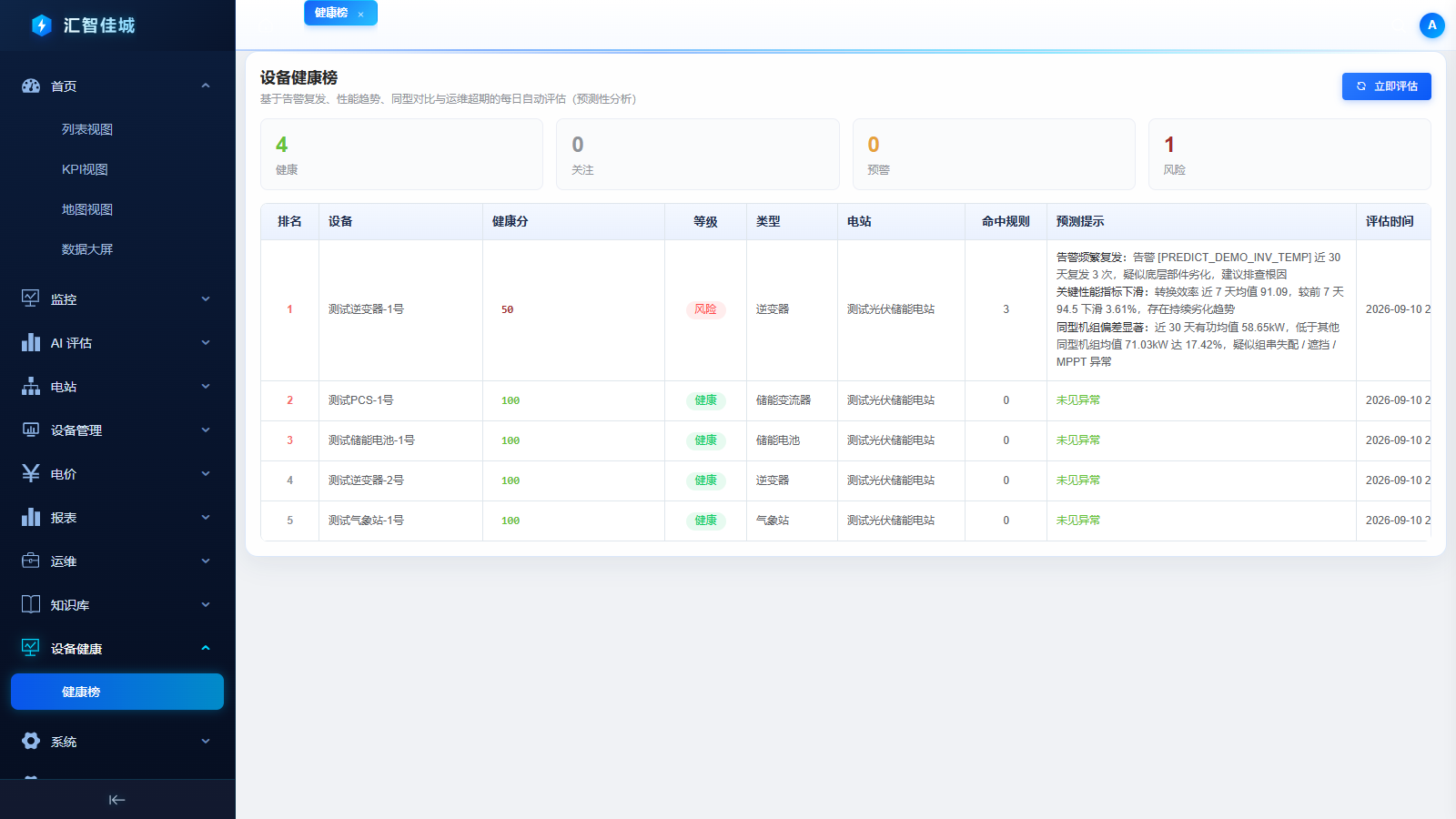Click the 运维 toolbox icon
The image size is (1456, 819).
(x=31, y=561)
